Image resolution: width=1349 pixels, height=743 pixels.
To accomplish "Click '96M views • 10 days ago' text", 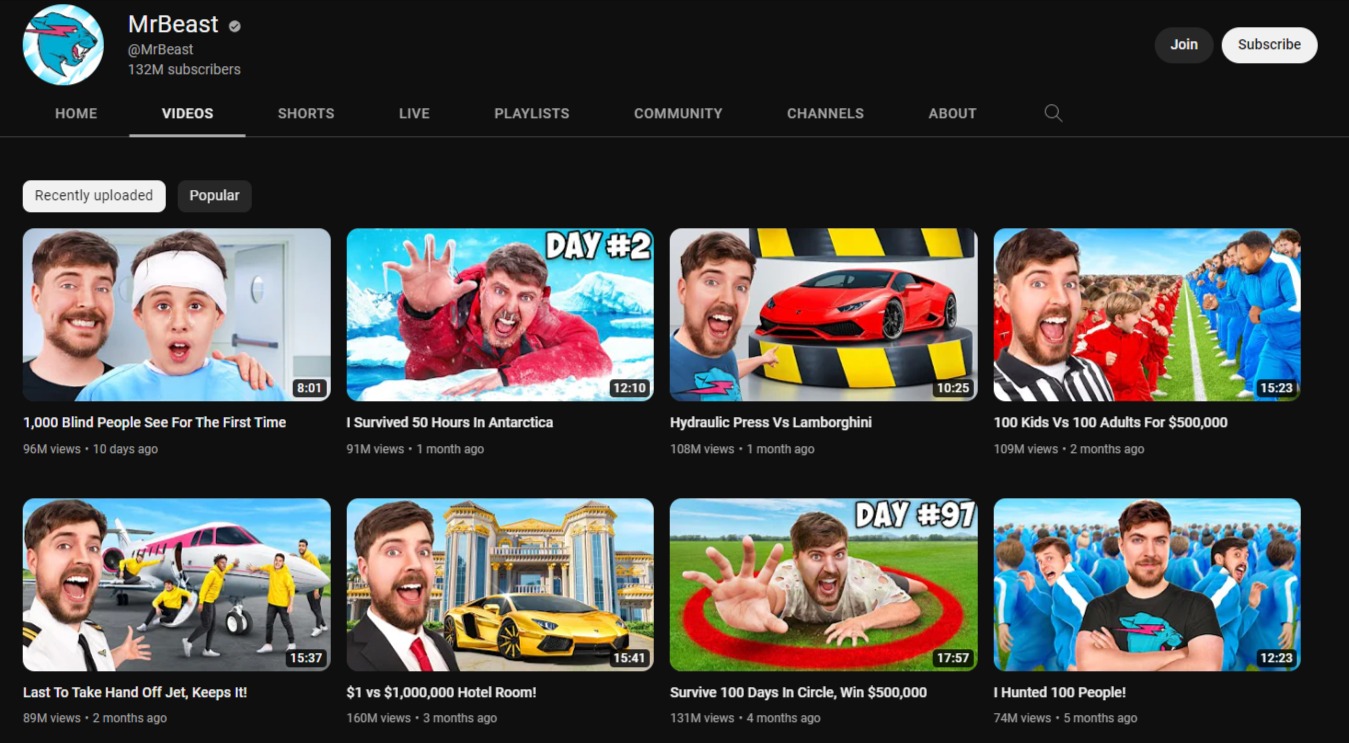I will 90,449.
